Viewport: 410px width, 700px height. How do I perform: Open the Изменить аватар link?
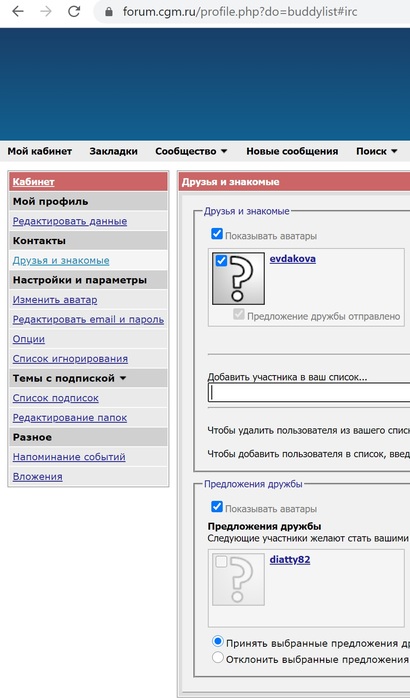55,300
